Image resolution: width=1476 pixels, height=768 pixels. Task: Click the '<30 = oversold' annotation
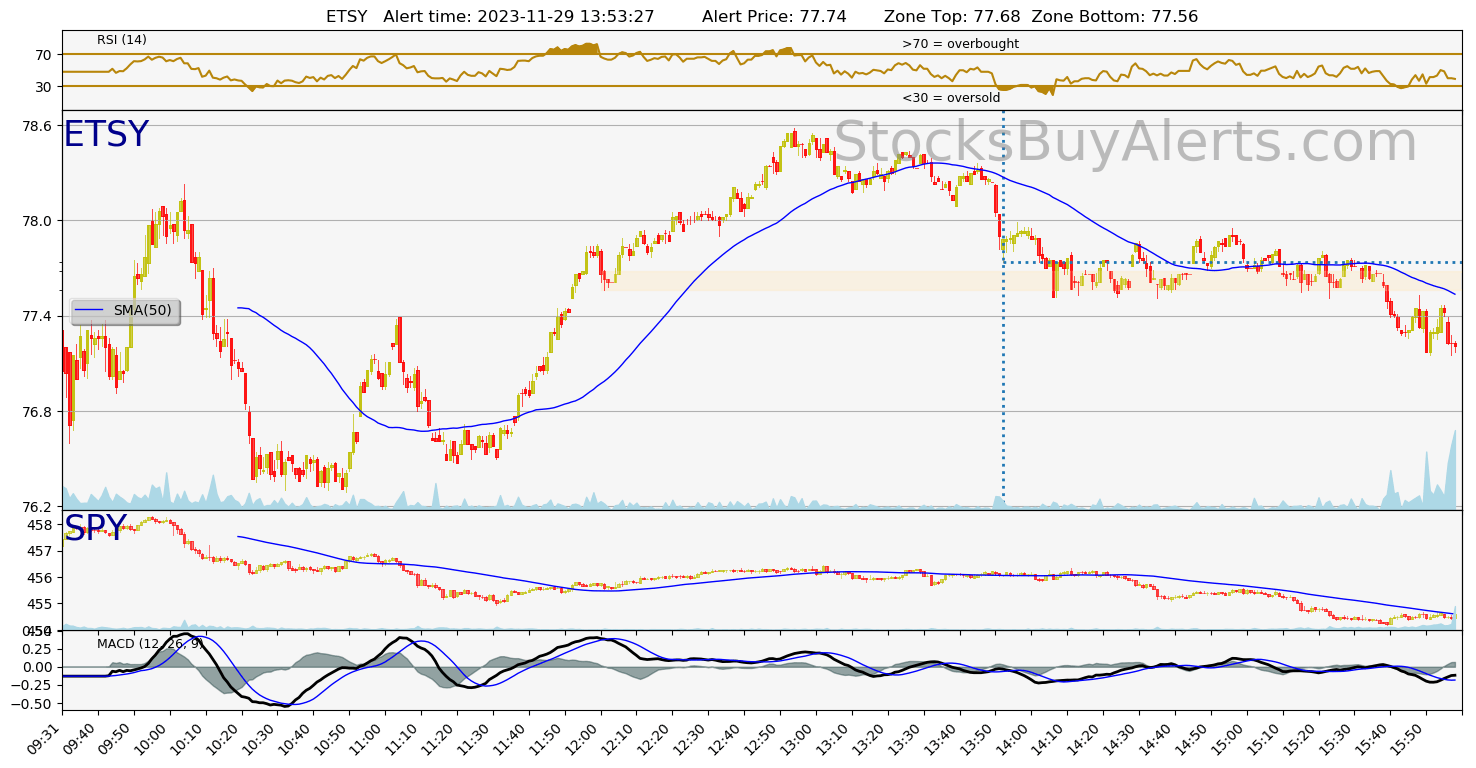point(951,98)
